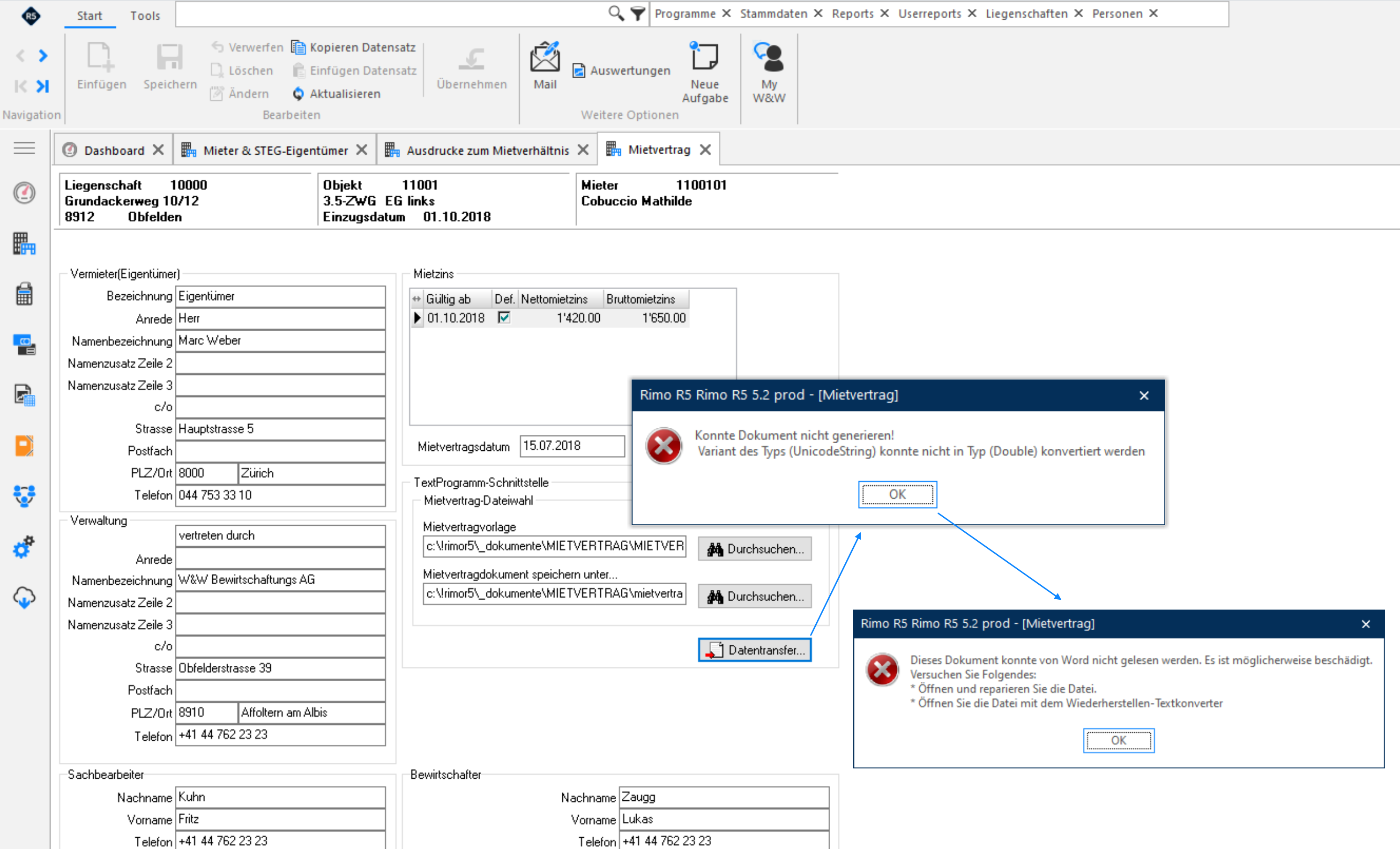The height and width of the screenshot is (849, 1400).
Task: Remove the Reports filter tag
Action: pos(885,13)
